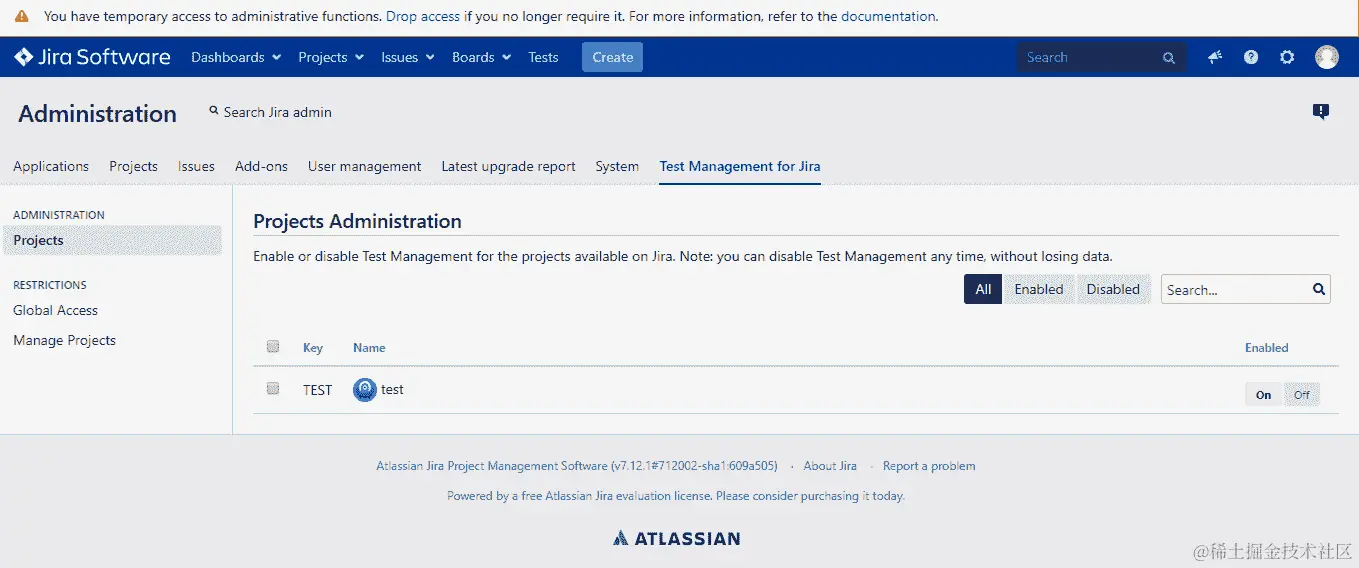Viewport: 1359px width, 568px height.
Task: Sort by the Key column header
Action: [x=313, y=348]
